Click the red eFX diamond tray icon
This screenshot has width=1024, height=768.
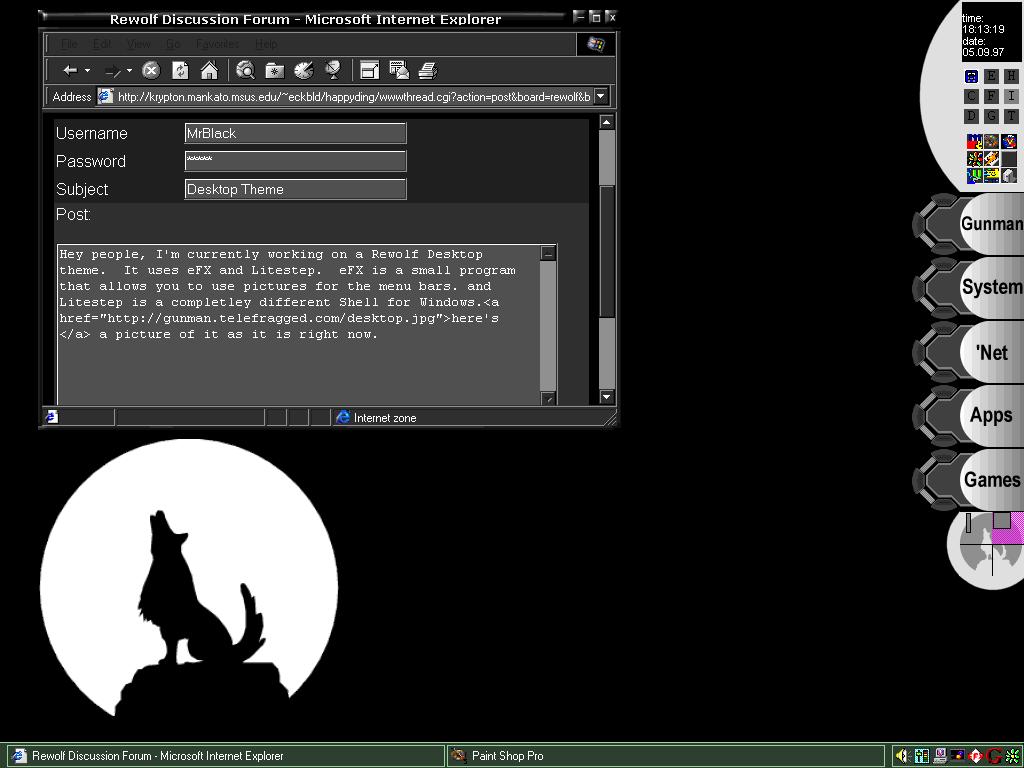pos(976,756)
